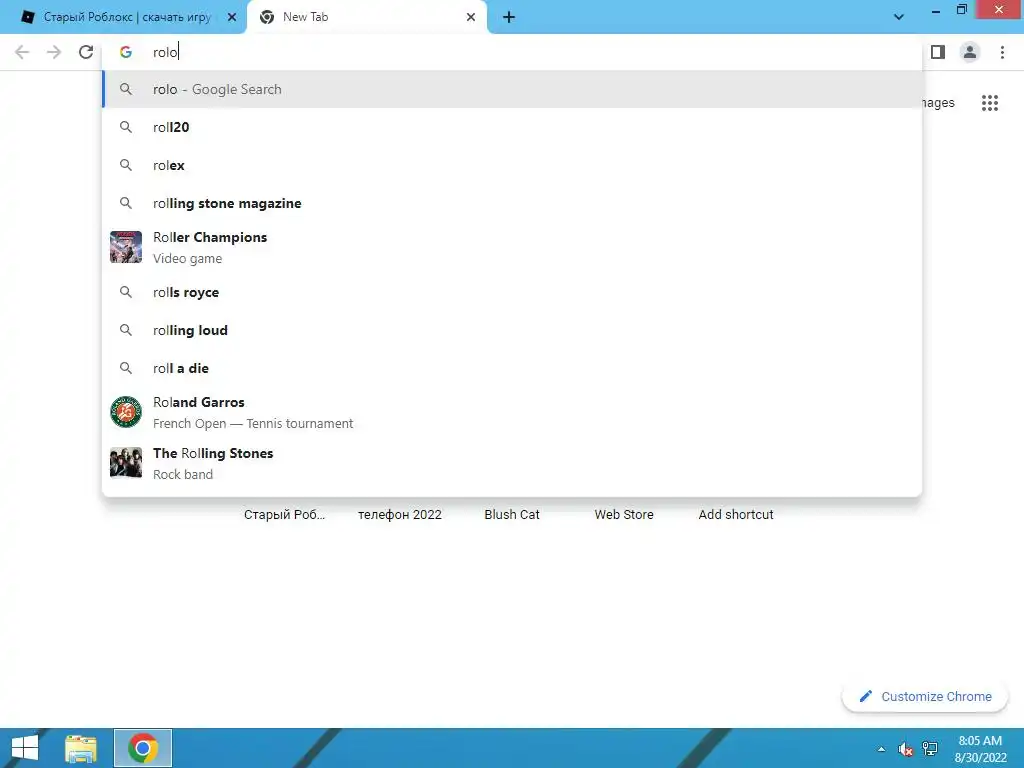Click search icon beside rolls royce
This screenshot has height=768, width=1024.
(126, 292)
